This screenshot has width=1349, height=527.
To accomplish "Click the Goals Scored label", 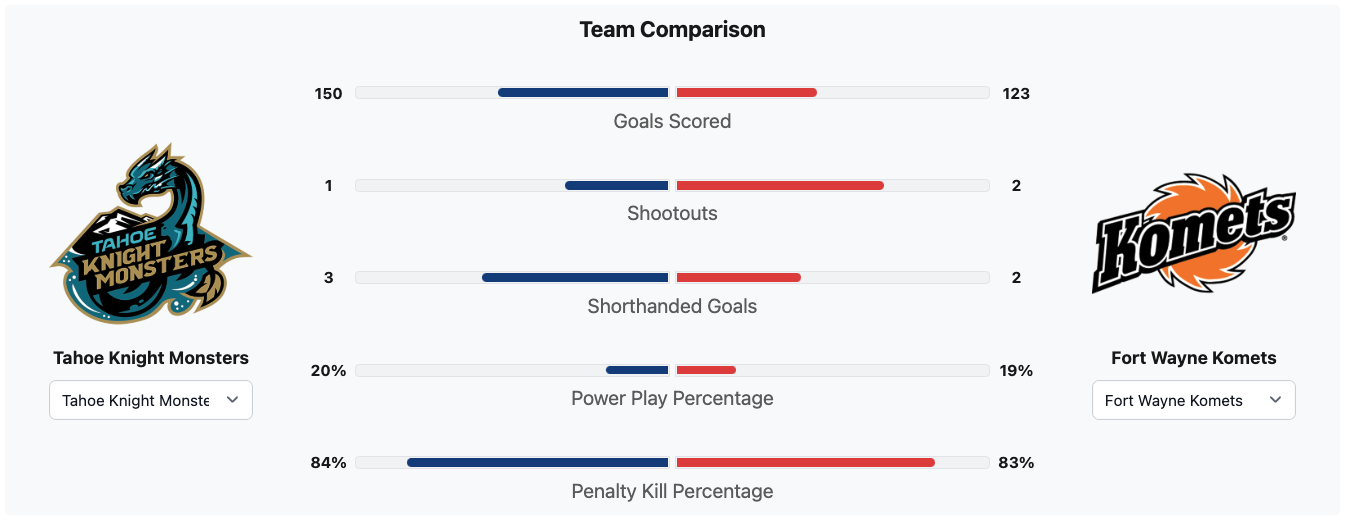I will [x=672, y=122].
